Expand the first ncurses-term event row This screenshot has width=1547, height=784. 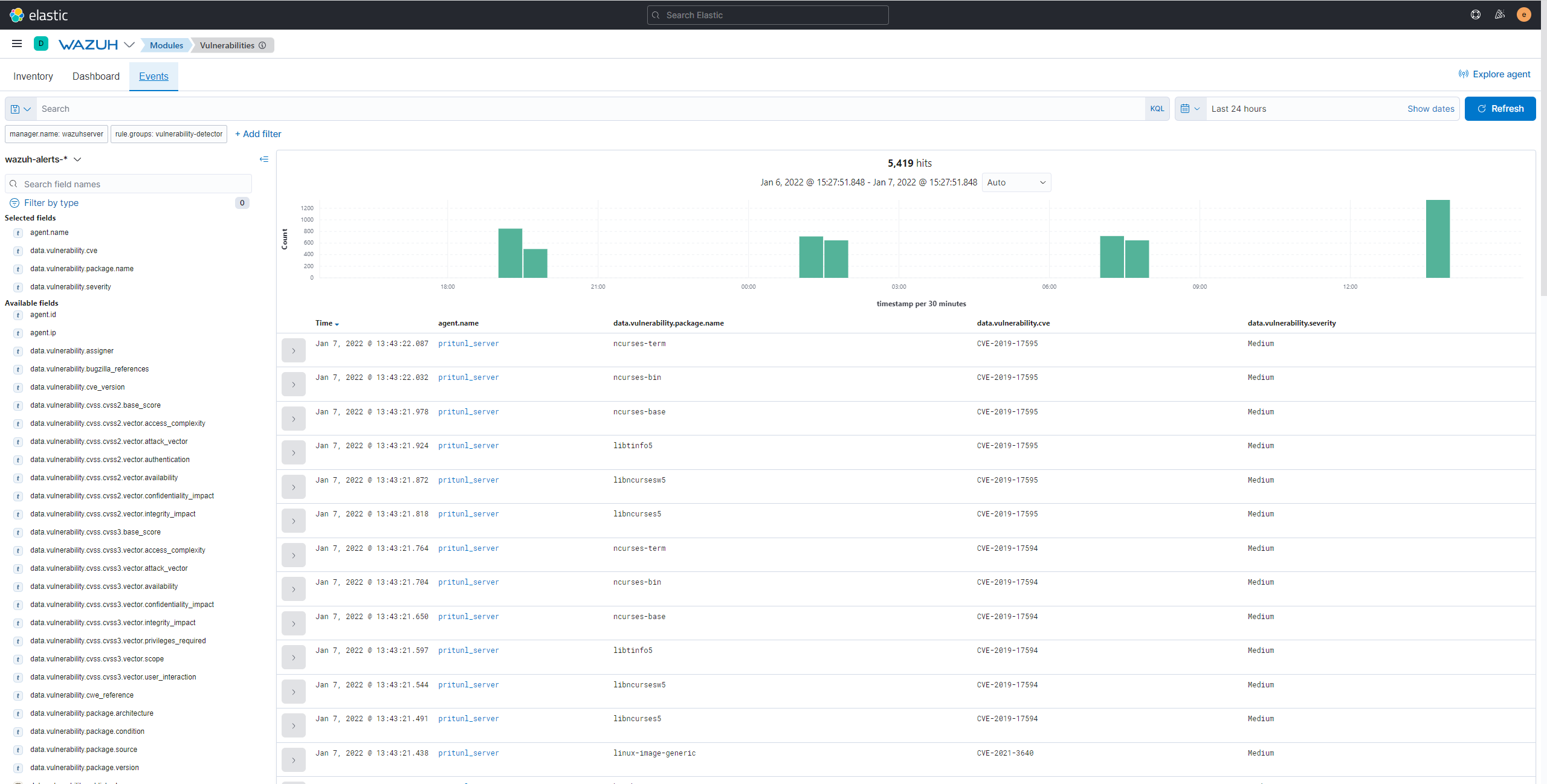pos(294,350)
